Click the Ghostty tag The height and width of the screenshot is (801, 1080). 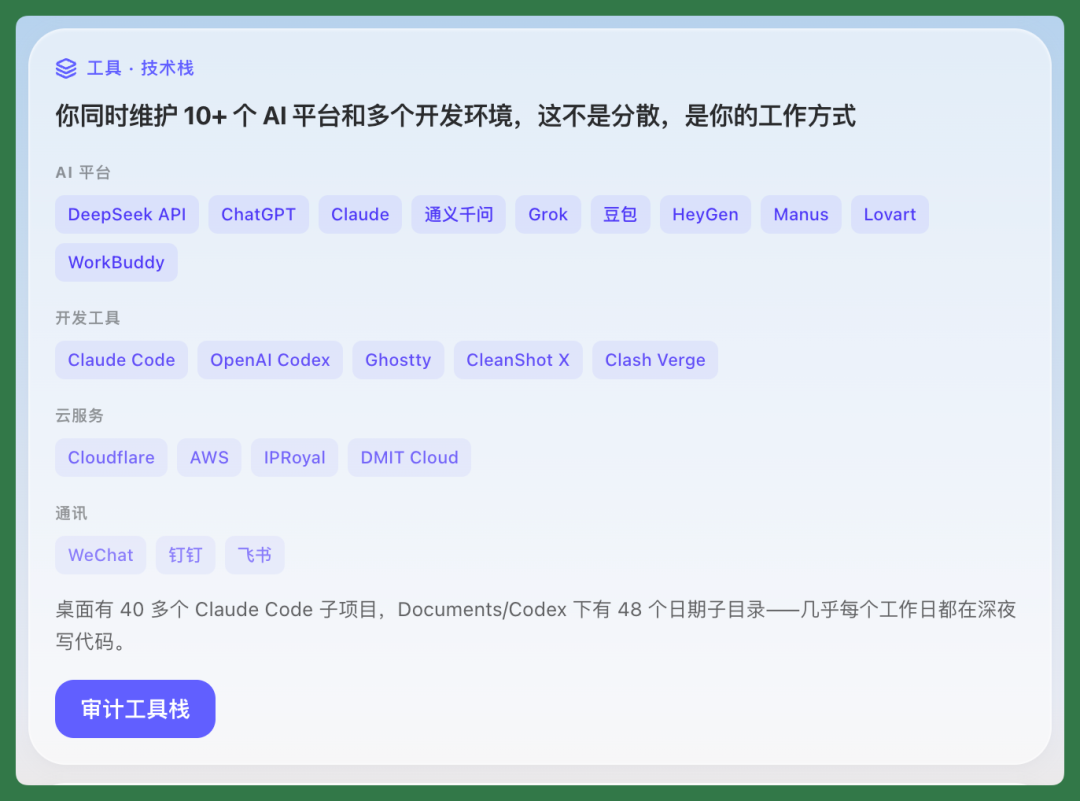(398, 360)
